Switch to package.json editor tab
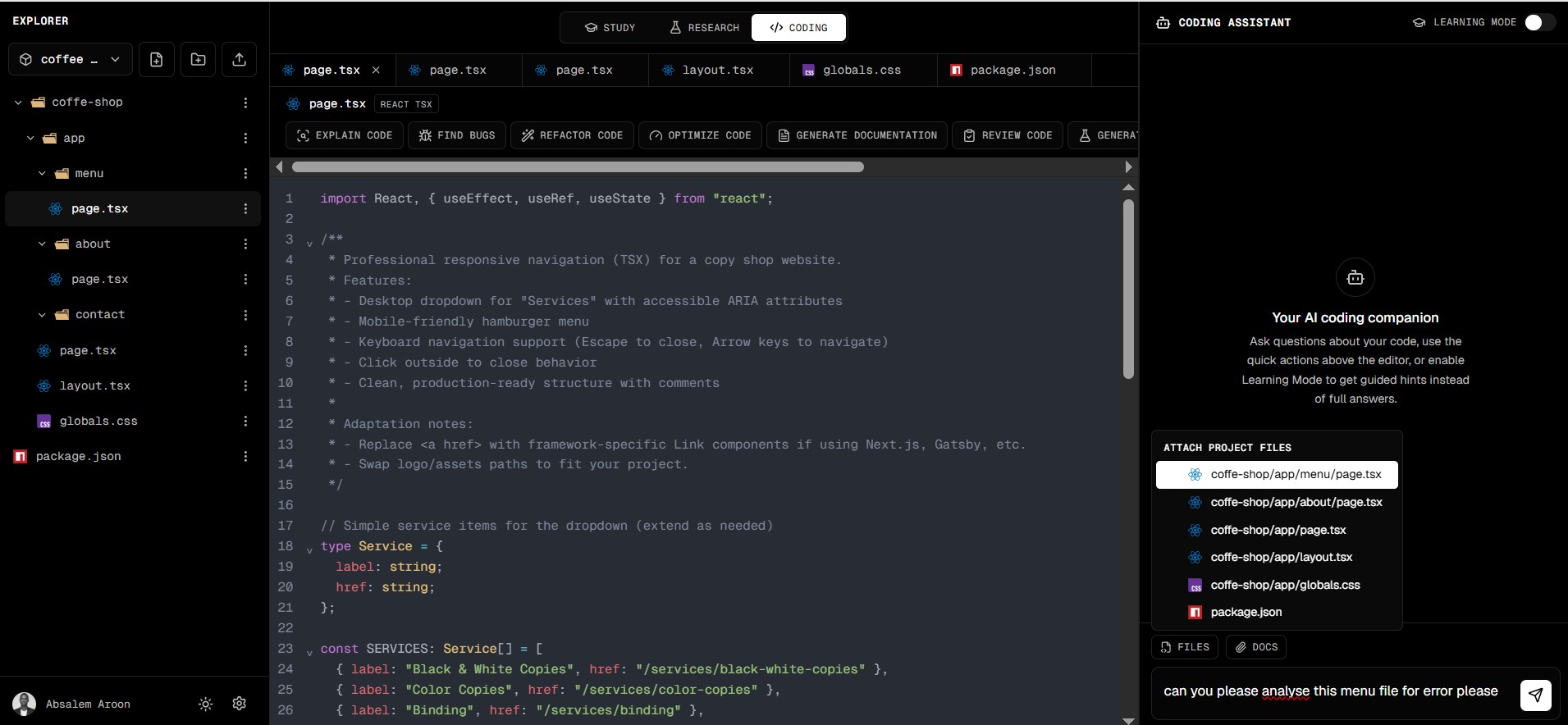 click(x=1013, y=71)
